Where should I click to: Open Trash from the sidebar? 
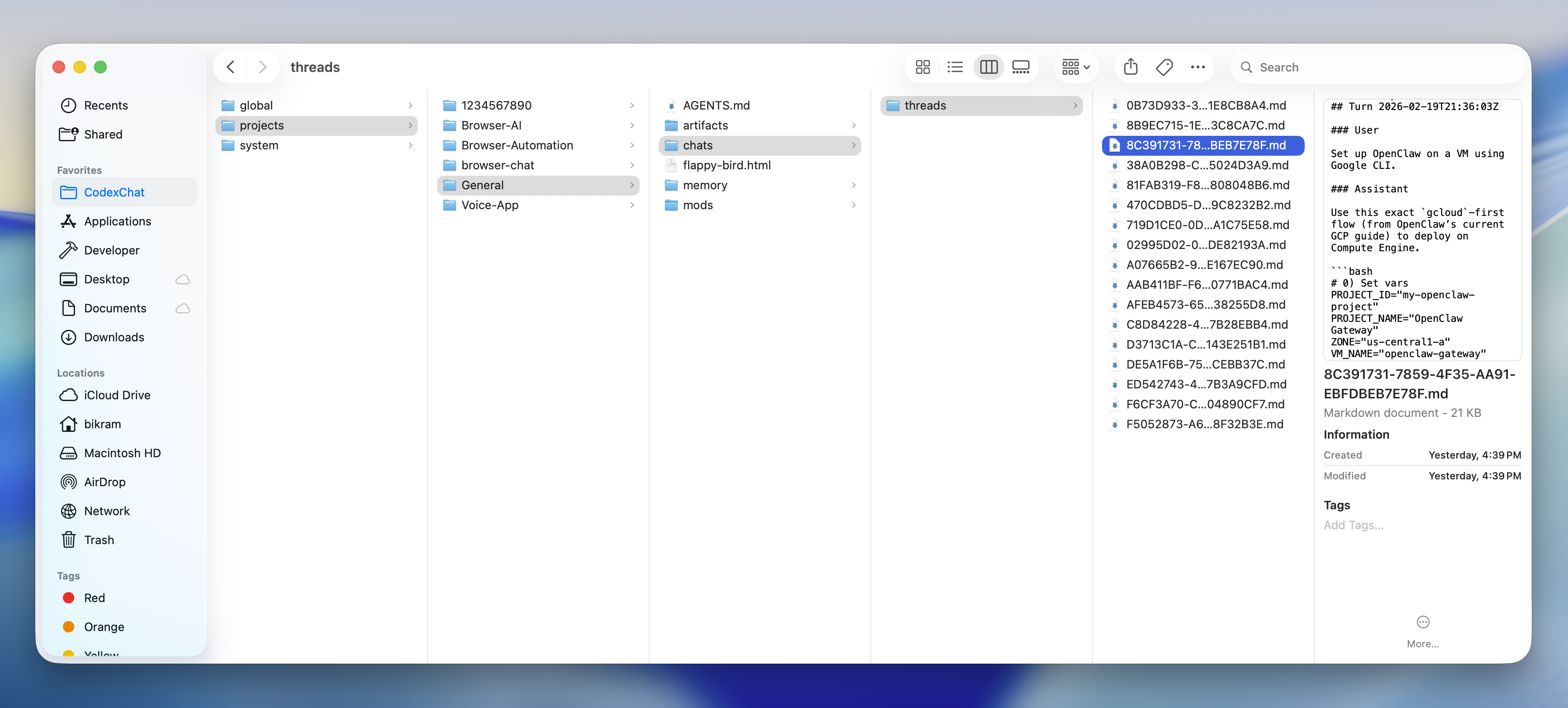99,540
